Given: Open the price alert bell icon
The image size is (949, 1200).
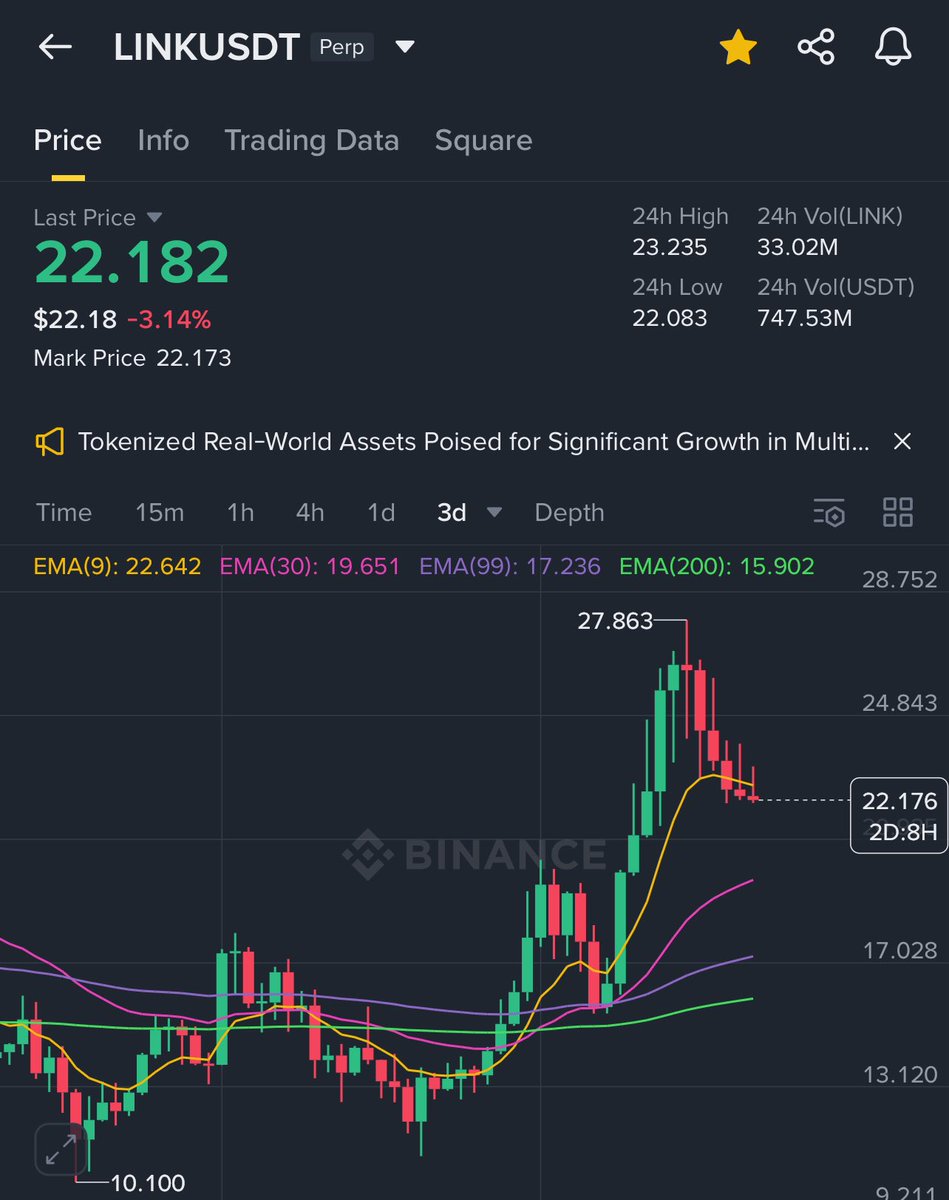Looking at the screenshot, I should pos(893,47).
